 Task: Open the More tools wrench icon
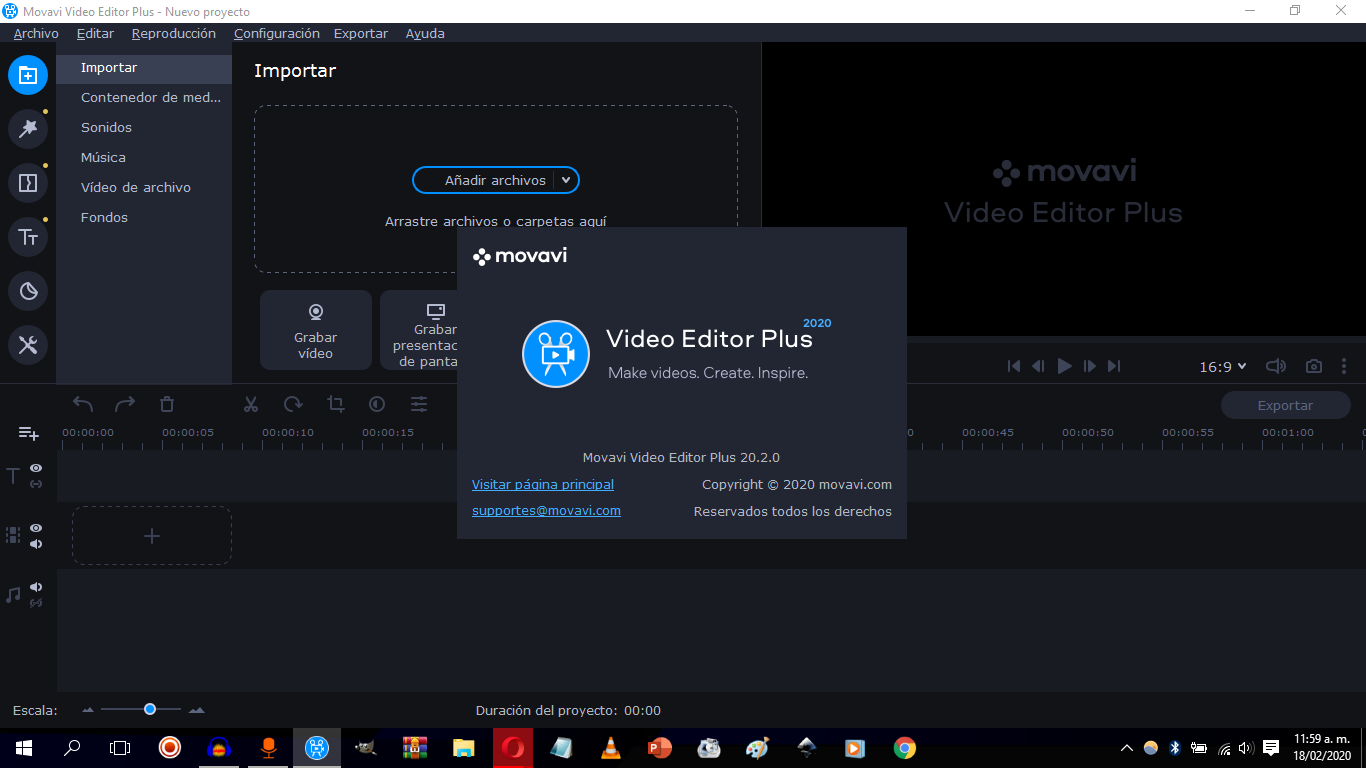tap(28, 345)
